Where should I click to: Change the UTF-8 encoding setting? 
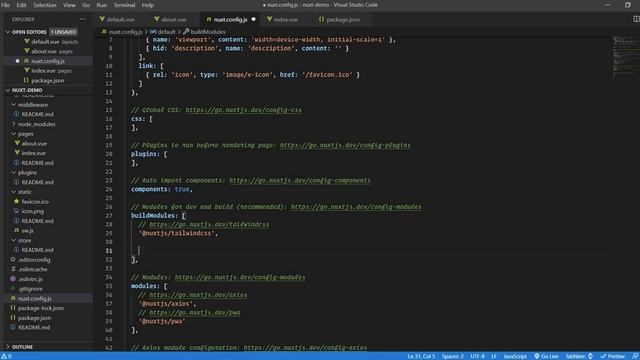477,356
